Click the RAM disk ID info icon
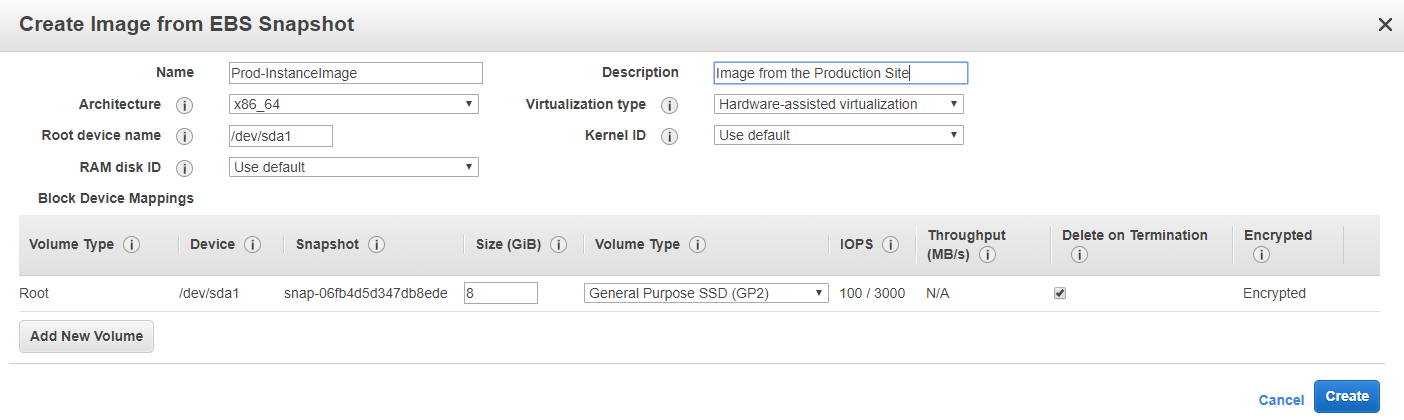 [x=184, y=168]
